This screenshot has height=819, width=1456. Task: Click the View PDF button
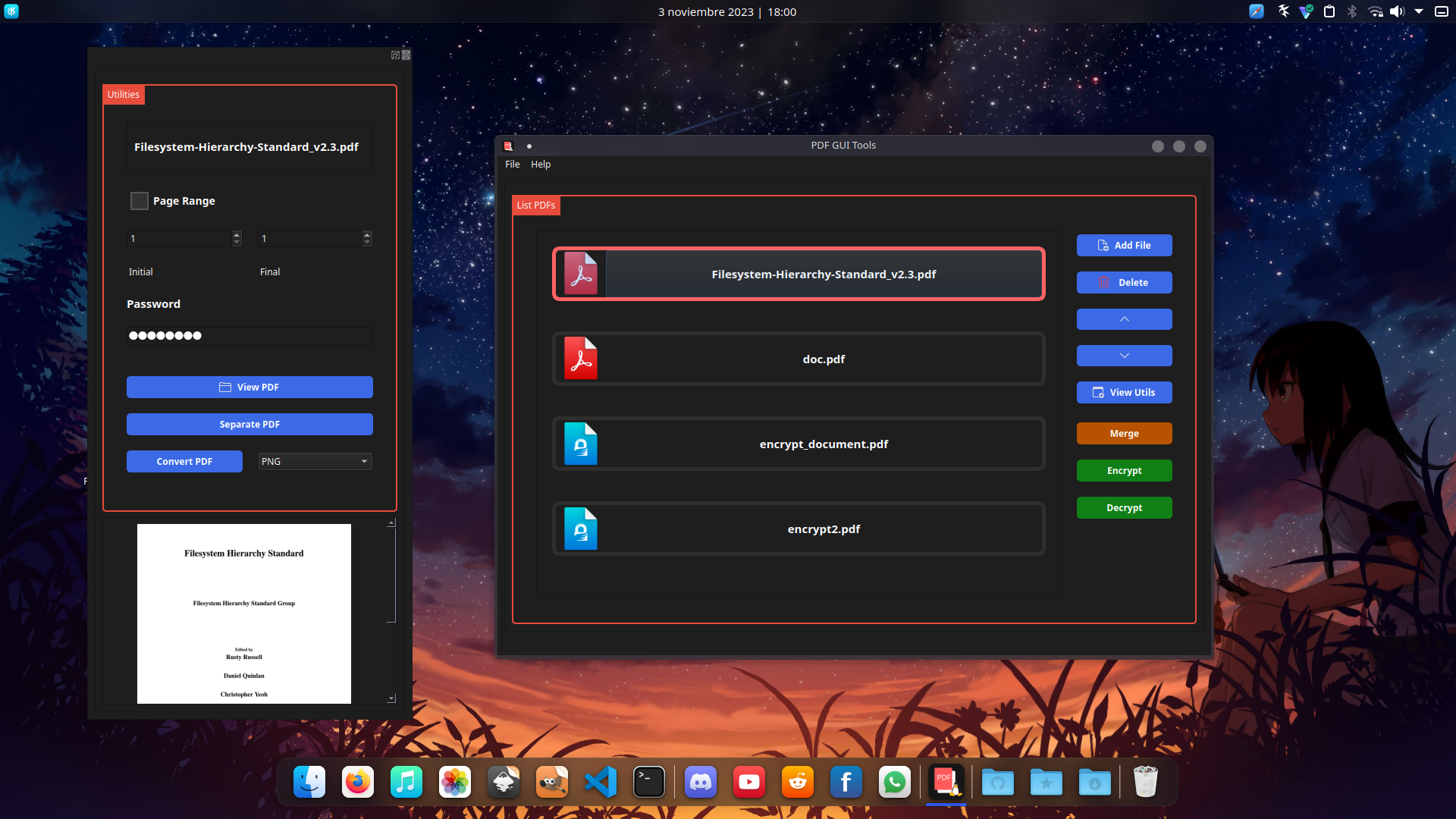(249, 387)
